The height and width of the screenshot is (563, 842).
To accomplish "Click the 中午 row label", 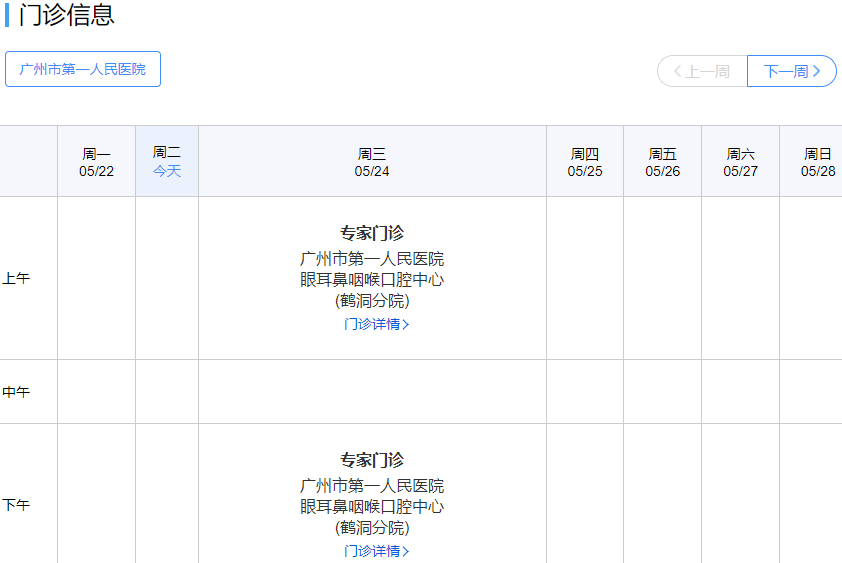I will [17, 392].
